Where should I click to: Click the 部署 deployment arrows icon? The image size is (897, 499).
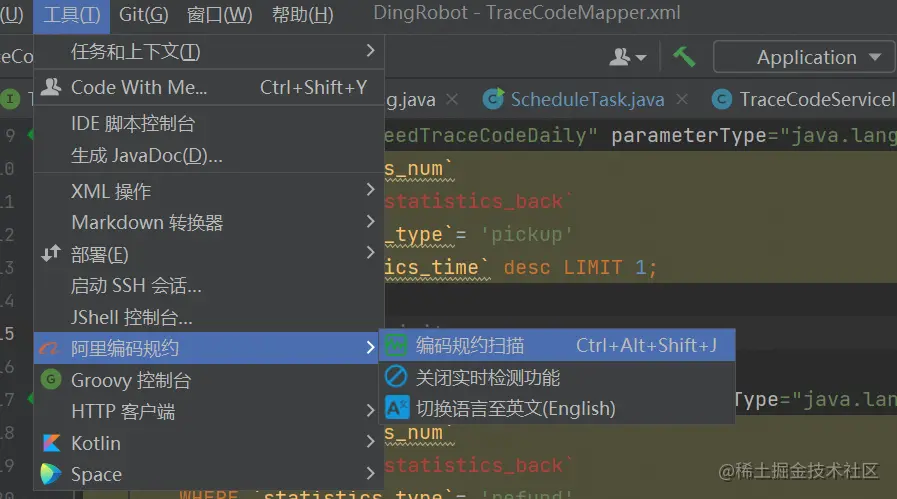point(51,253)
